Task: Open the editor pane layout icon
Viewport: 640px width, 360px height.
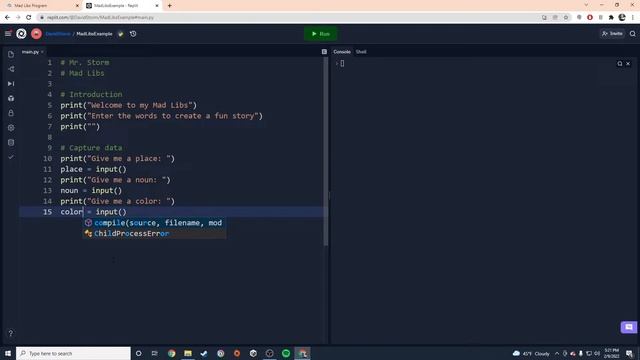Action: (324, 52)
